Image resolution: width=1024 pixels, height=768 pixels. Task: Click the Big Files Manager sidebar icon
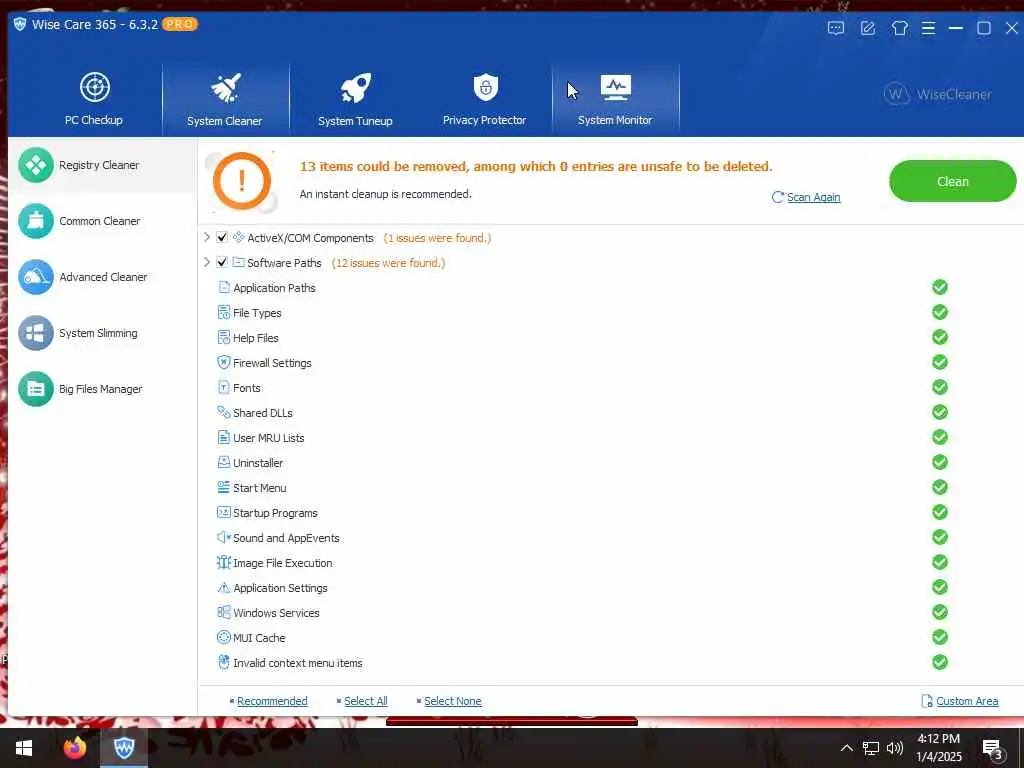[x=36, y=389]
